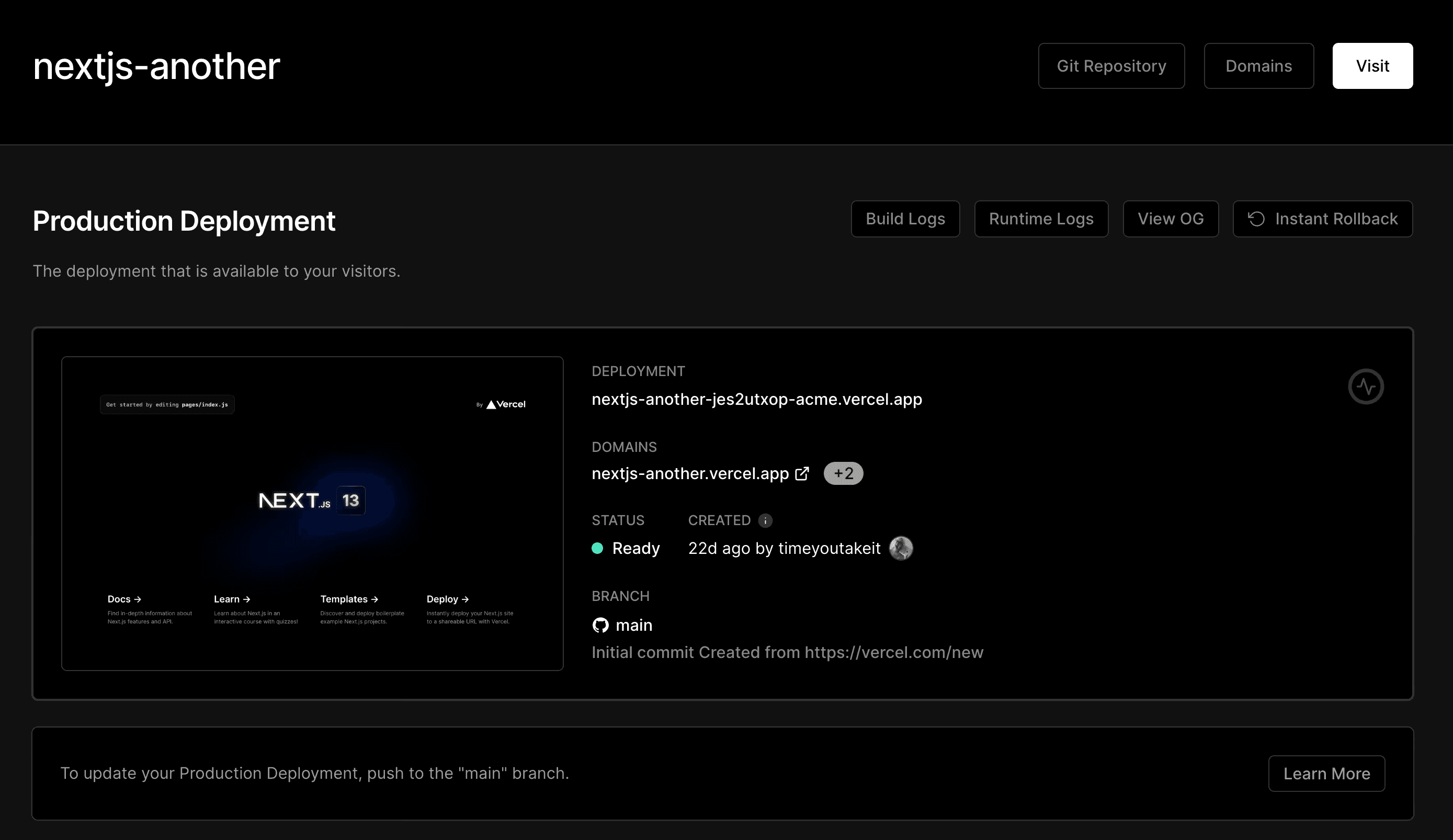
Task: Click the nextjs-another-jes2utxop deployment URL
Action: [756, 399]
